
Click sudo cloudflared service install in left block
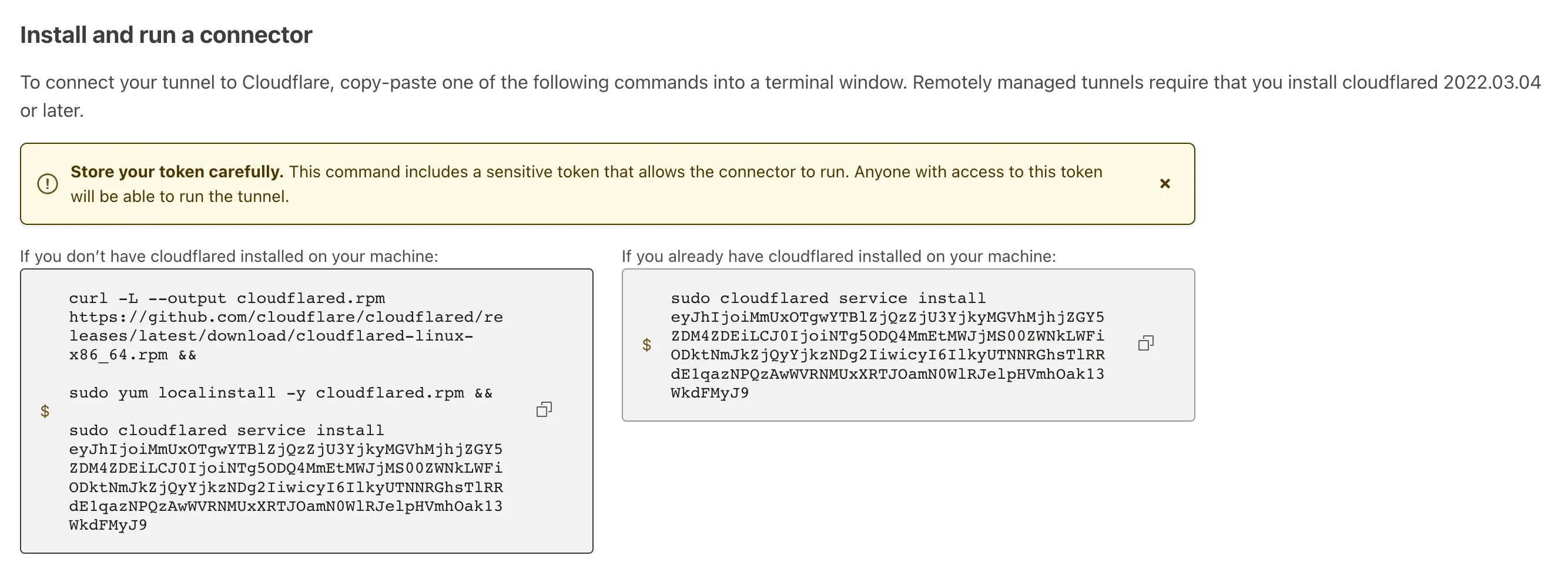tap(226, 430)
